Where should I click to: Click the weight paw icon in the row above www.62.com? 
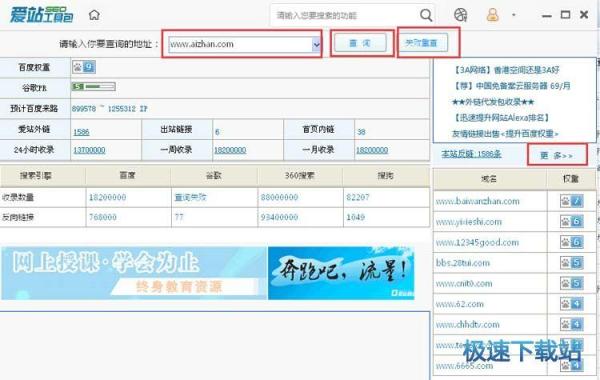coord(571,283)
